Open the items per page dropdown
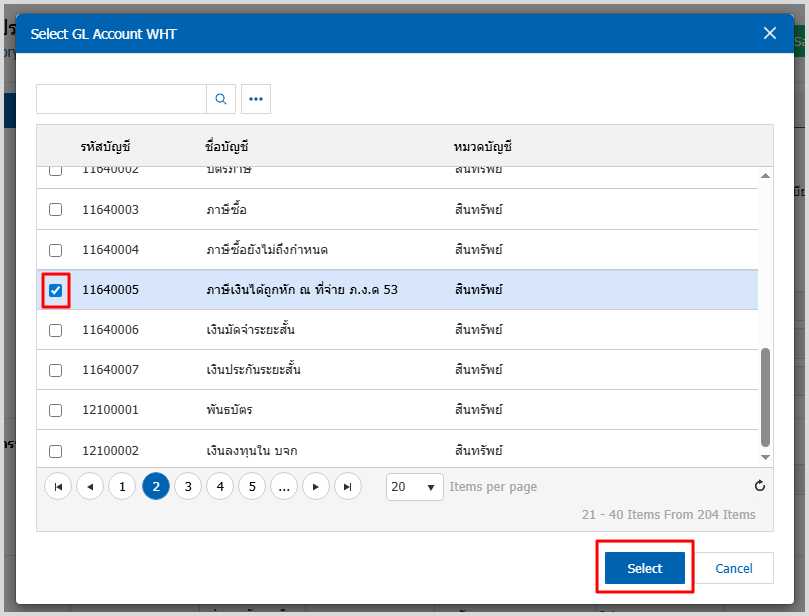This screenshot has height=616, width=809. point(415,487)
